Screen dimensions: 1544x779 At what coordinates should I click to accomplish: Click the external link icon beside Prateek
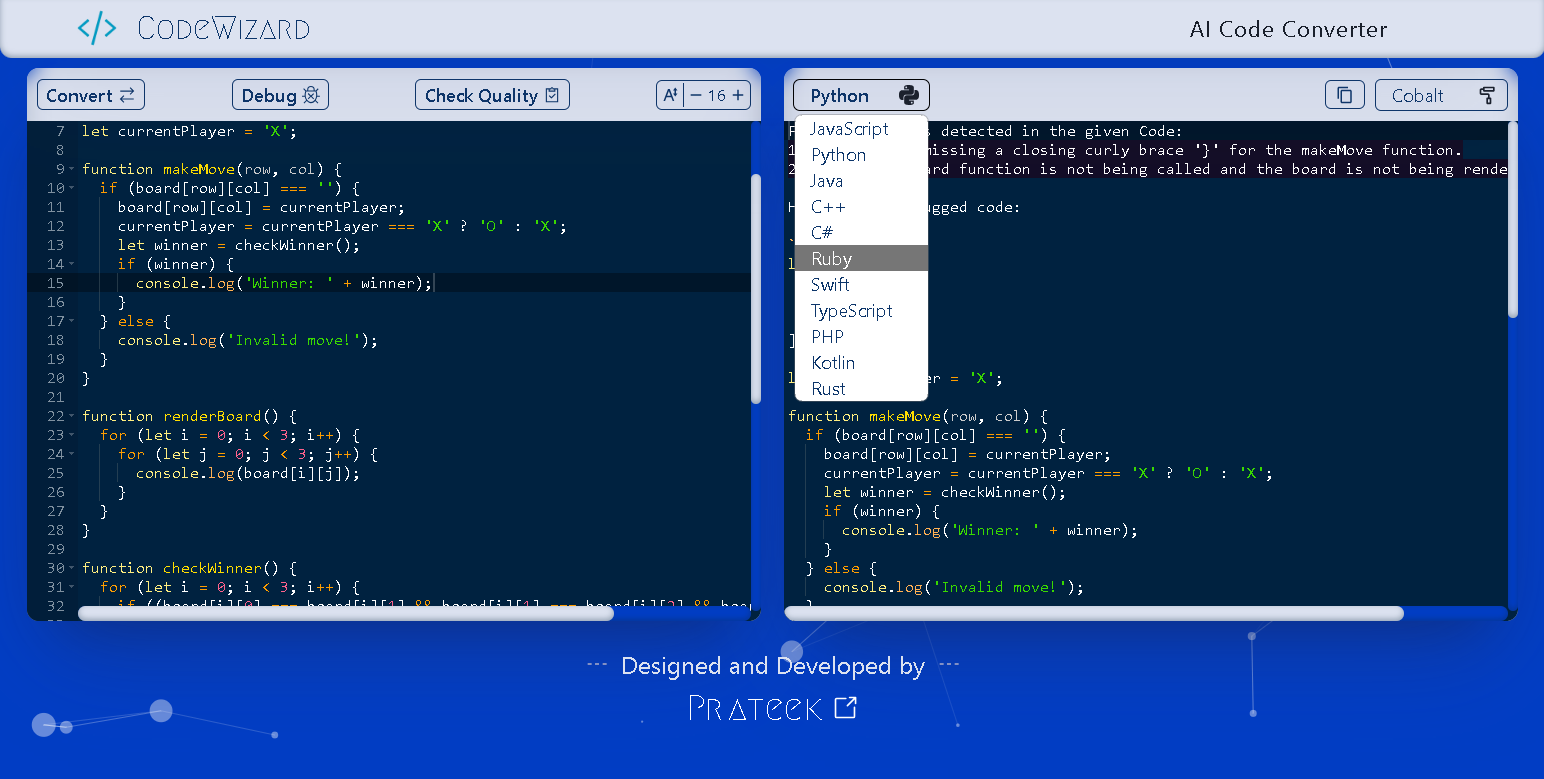coord(846,708)
